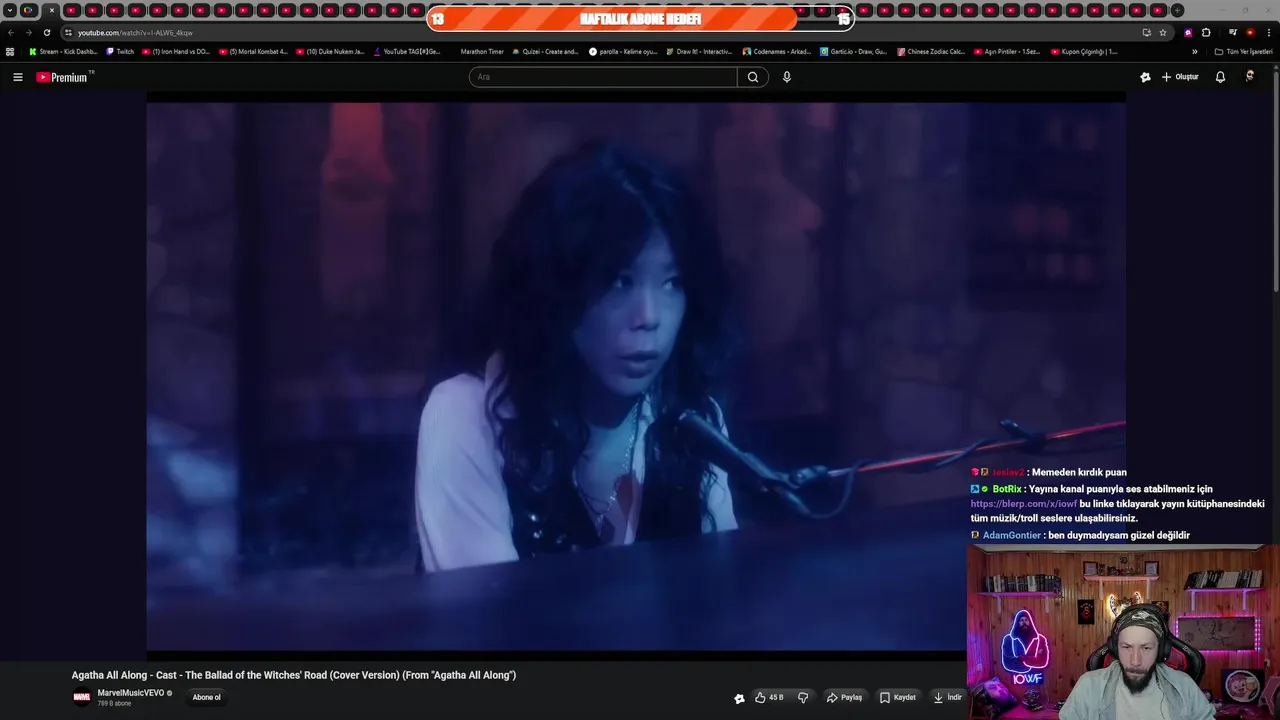This screenshot has width=1280, height=720.
Task: Open the tab search dropdown arrow
Action: click(10, 10)
